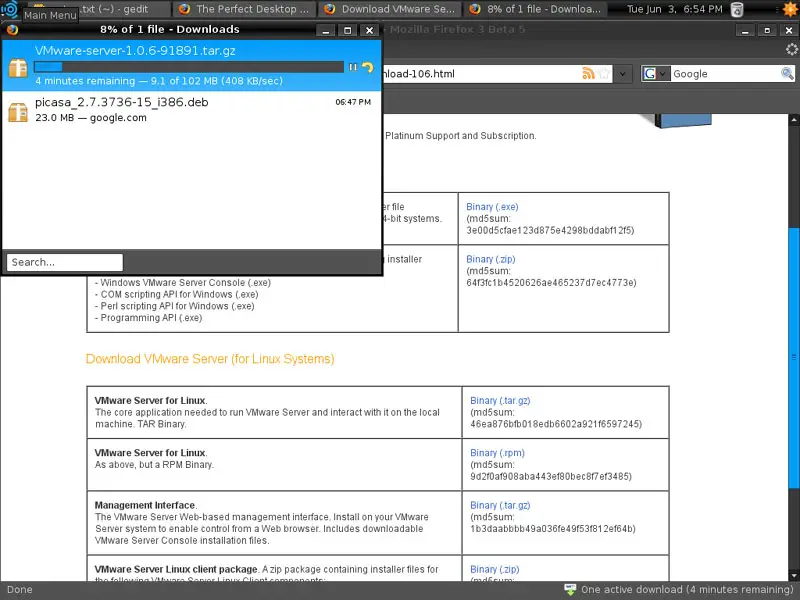Click Binary (.tar.gz) for VMware Server for Linux
The height and width of the screenshot is (600, 800).
[500, 401]
